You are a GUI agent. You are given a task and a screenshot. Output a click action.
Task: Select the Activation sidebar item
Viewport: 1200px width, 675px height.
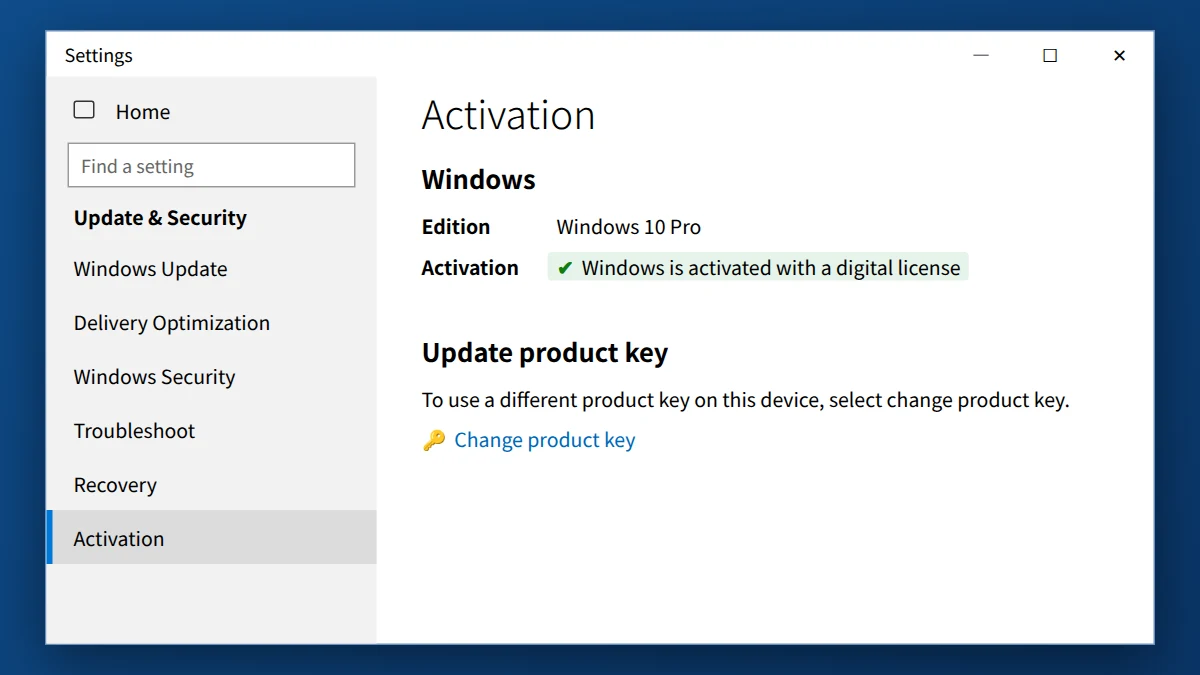pyautogui.click(x=211, y=538)
